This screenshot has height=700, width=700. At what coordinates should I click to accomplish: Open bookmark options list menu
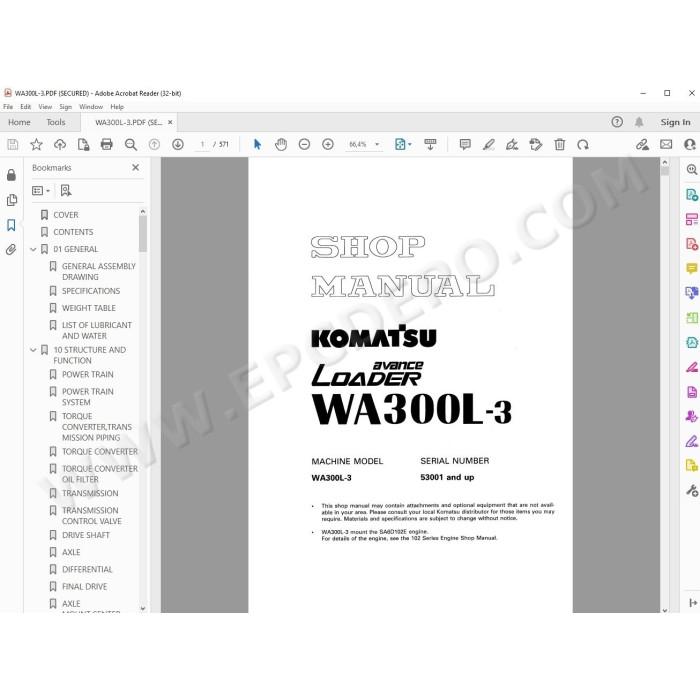coord(41,191)
